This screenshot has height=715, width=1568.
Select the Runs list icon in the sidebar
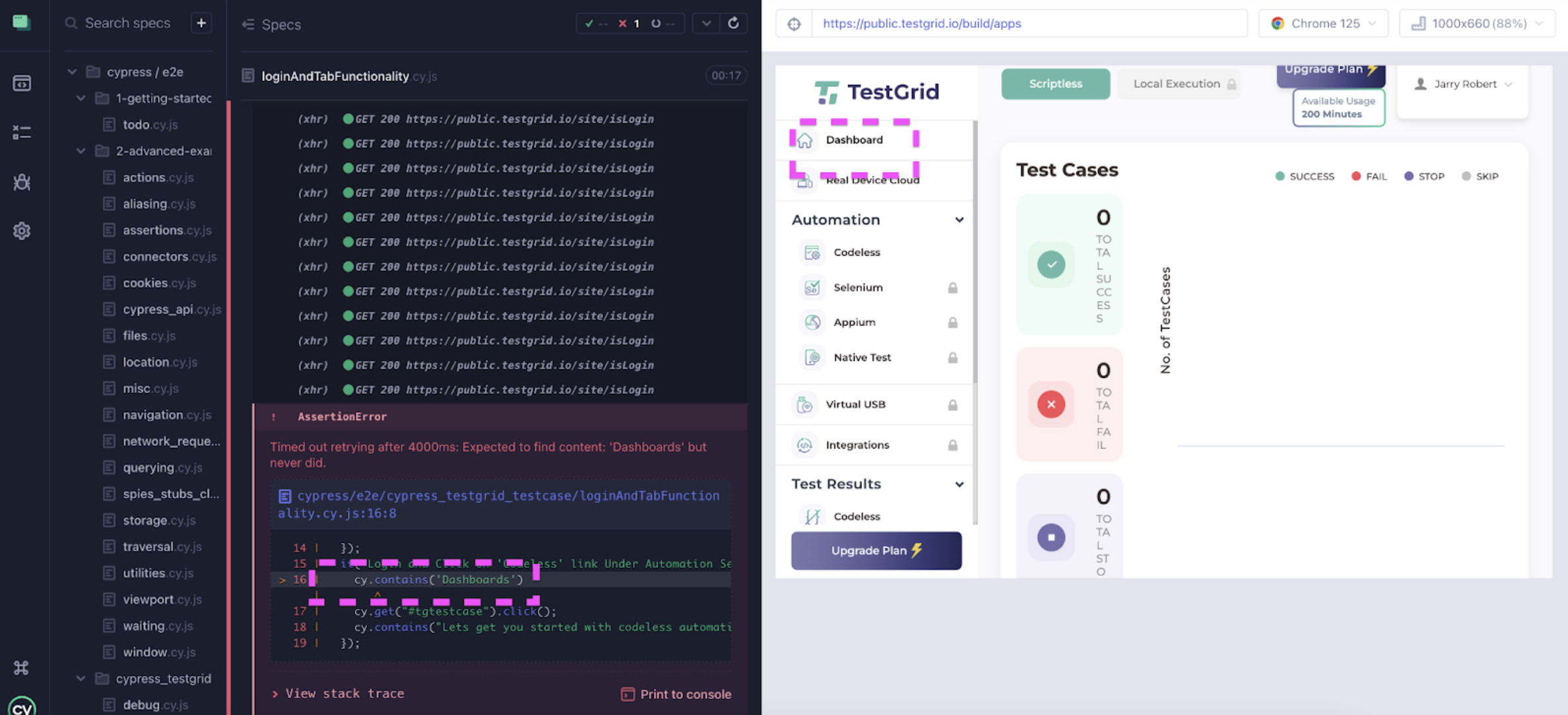(x=22, y=132)
